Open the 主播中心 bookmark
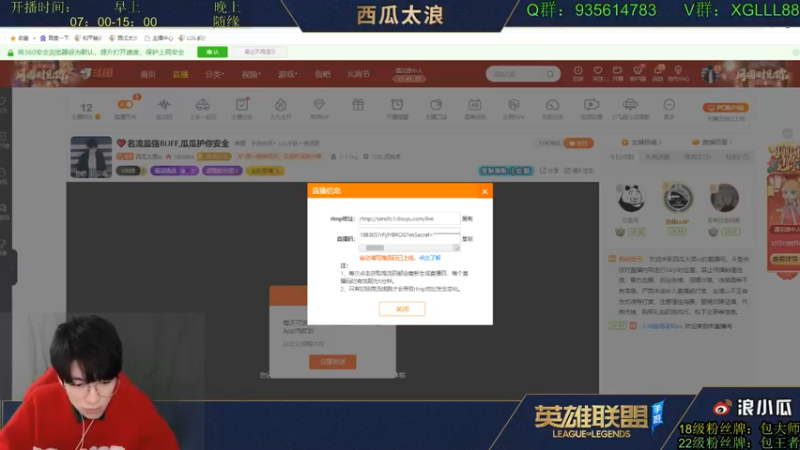Viewport: 800px width, 450px height. (159, 38)
